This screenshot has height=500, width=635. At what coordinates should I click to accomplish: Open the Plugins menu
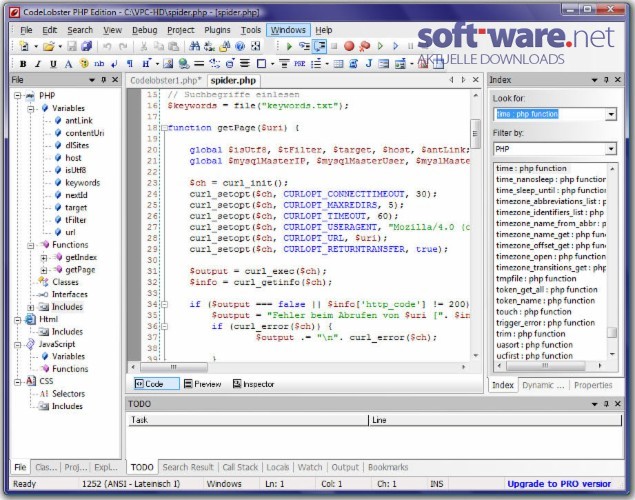pyautogui.click(x=217, y=30)
